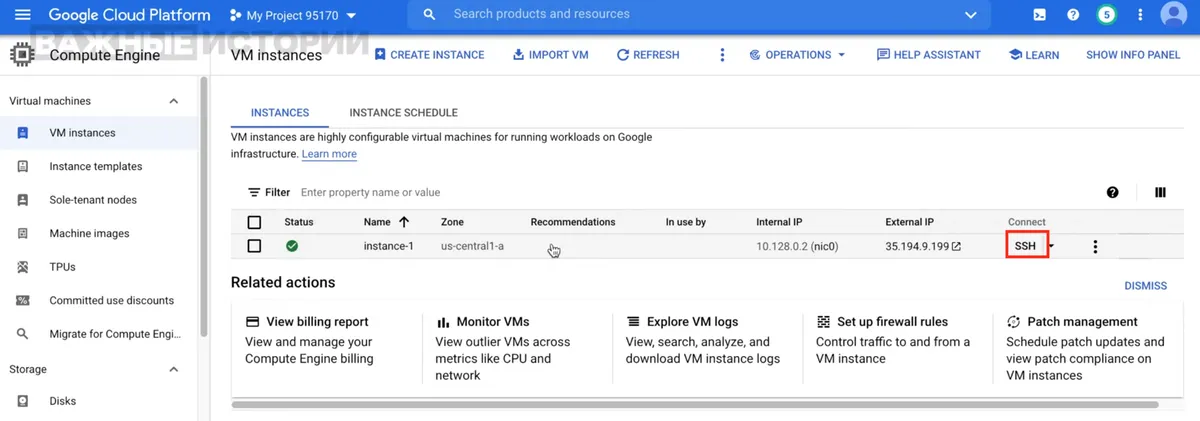Screen dimensions: 1200x421
Task: Dismiss the Related actions panel
Action: pos(1145,286)
